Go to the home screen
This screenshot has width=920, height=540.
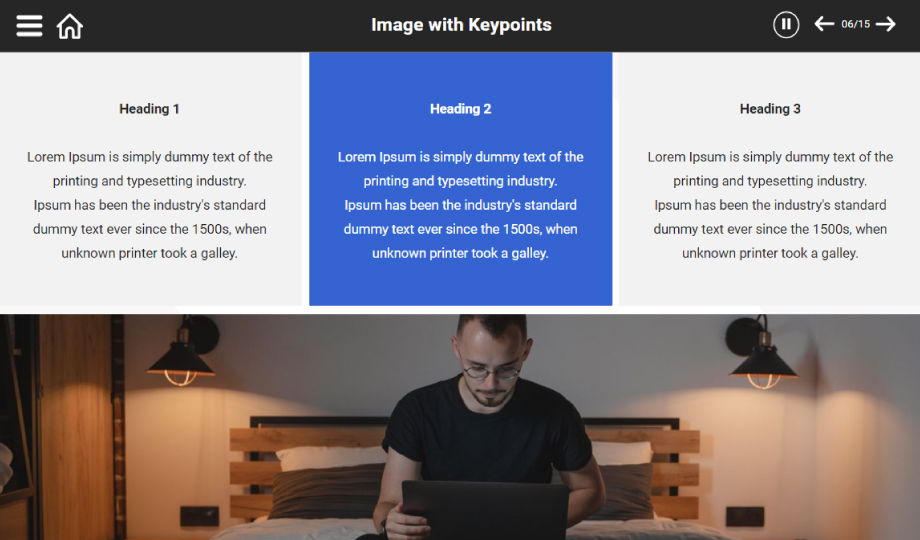69,26
